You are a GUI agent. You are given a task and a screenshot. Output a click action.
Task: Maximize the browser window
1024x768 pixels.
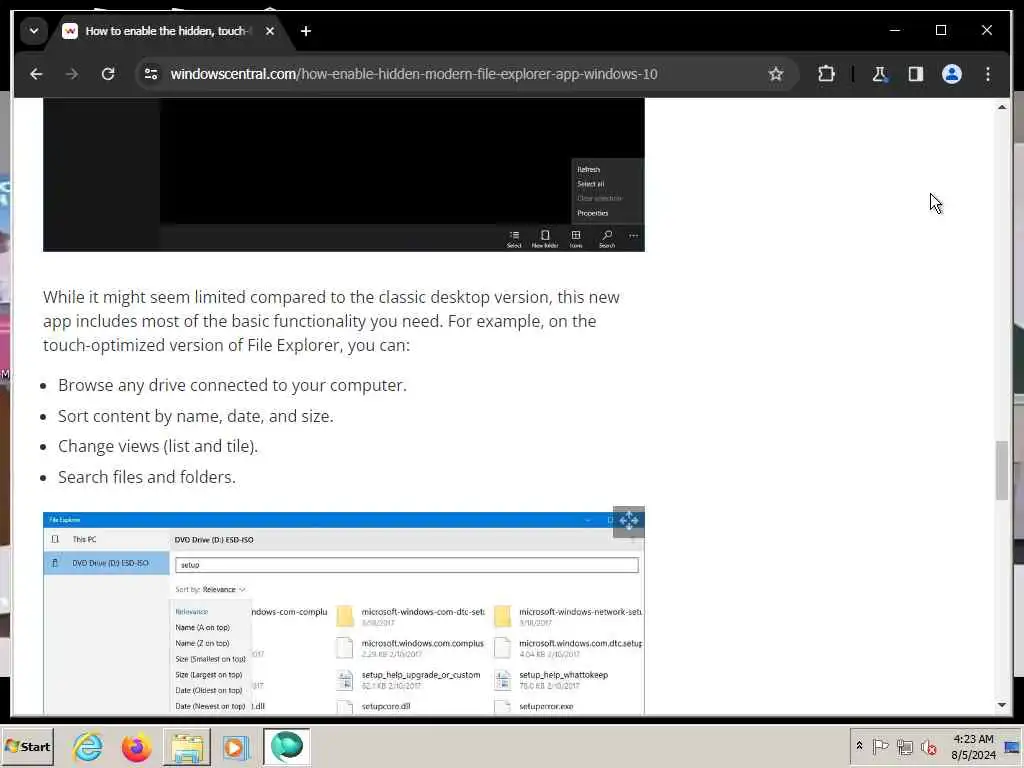[940, 31]
